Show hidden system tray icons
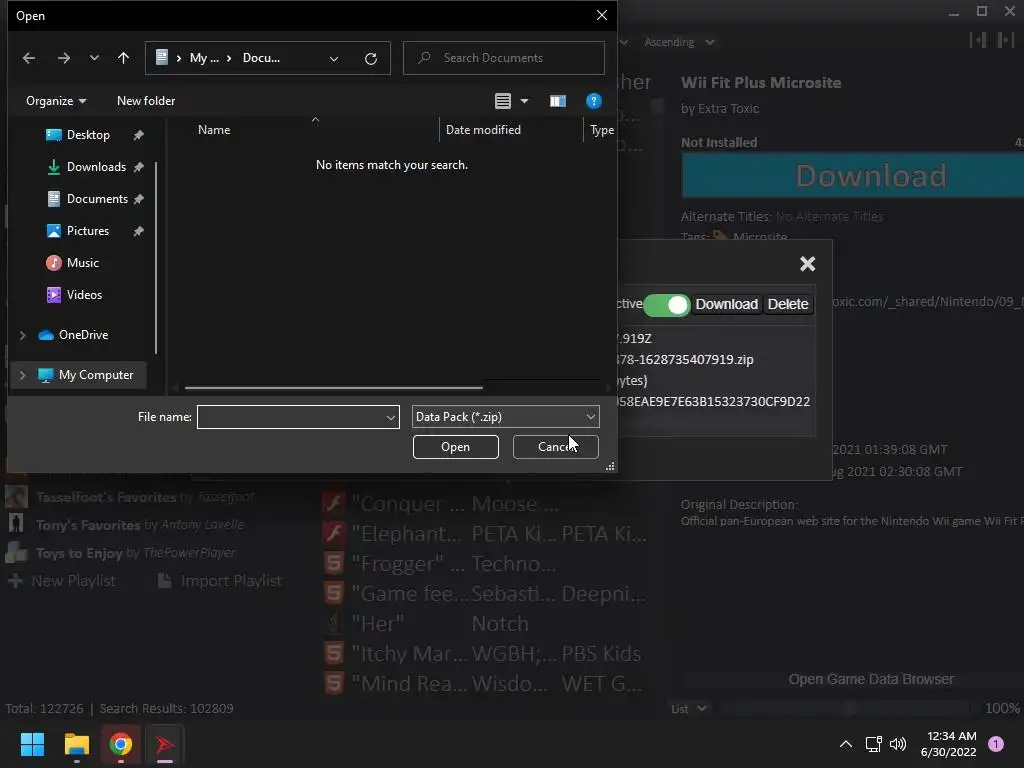The height and width of the screenshot is (768, 1024). pyautogui.click(x=846, y=744)
